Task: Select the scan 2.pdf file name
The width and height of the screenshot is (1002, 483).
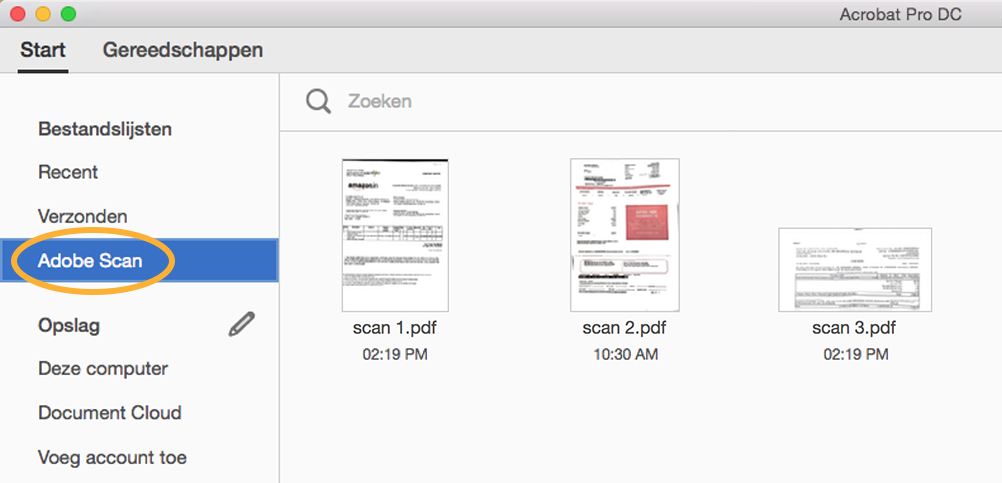Action: click(624, 328)
